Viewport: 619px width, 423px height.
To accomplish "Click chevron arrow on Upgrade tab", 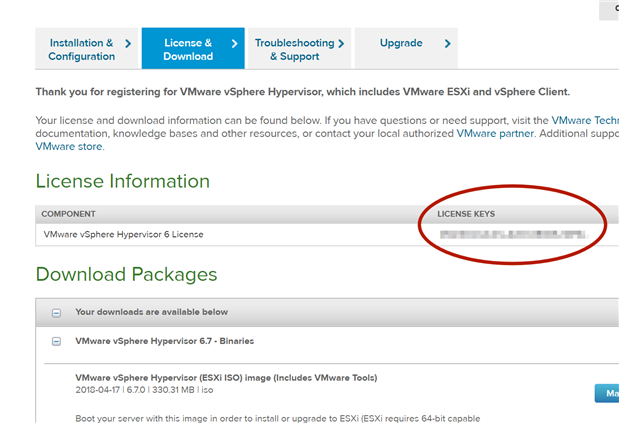I will pyautogui.click(x=447, y=43).
